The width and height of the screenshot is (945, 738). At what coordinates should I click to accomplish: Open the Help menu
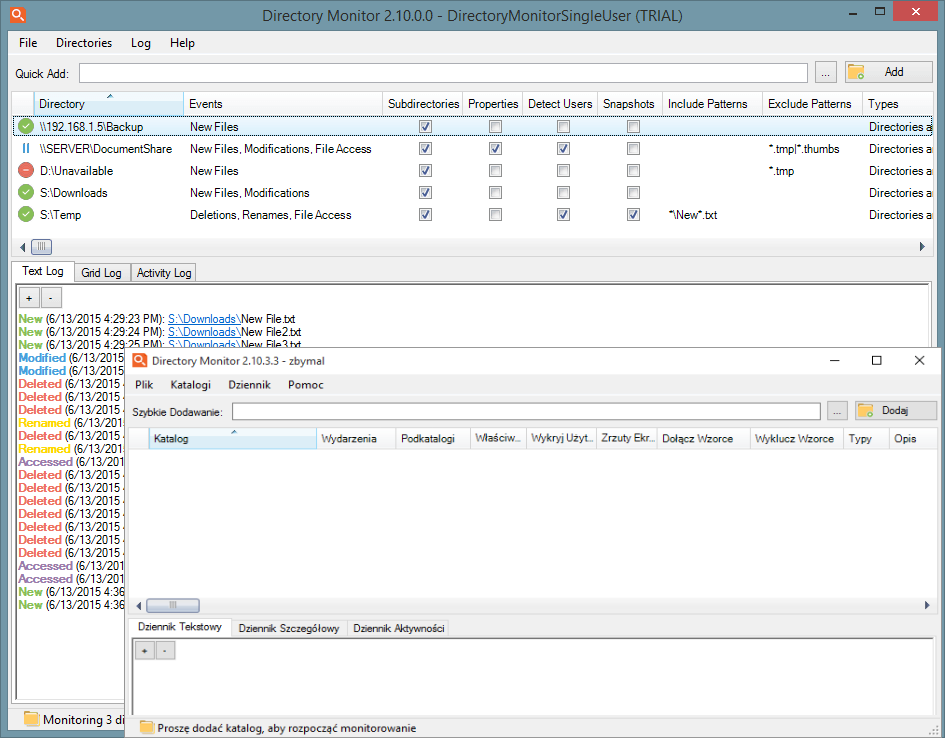[x=182, y=43]
